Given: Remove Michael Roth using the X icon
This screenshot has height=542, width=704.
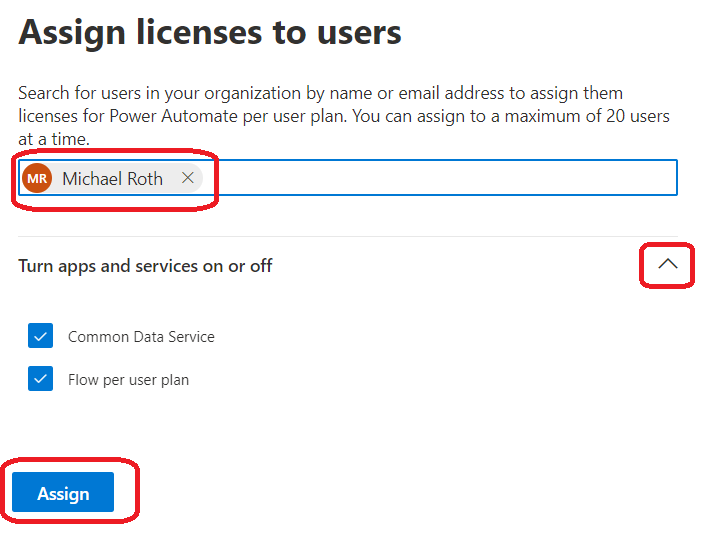Looking at the screenshot, I should [188, 178].
